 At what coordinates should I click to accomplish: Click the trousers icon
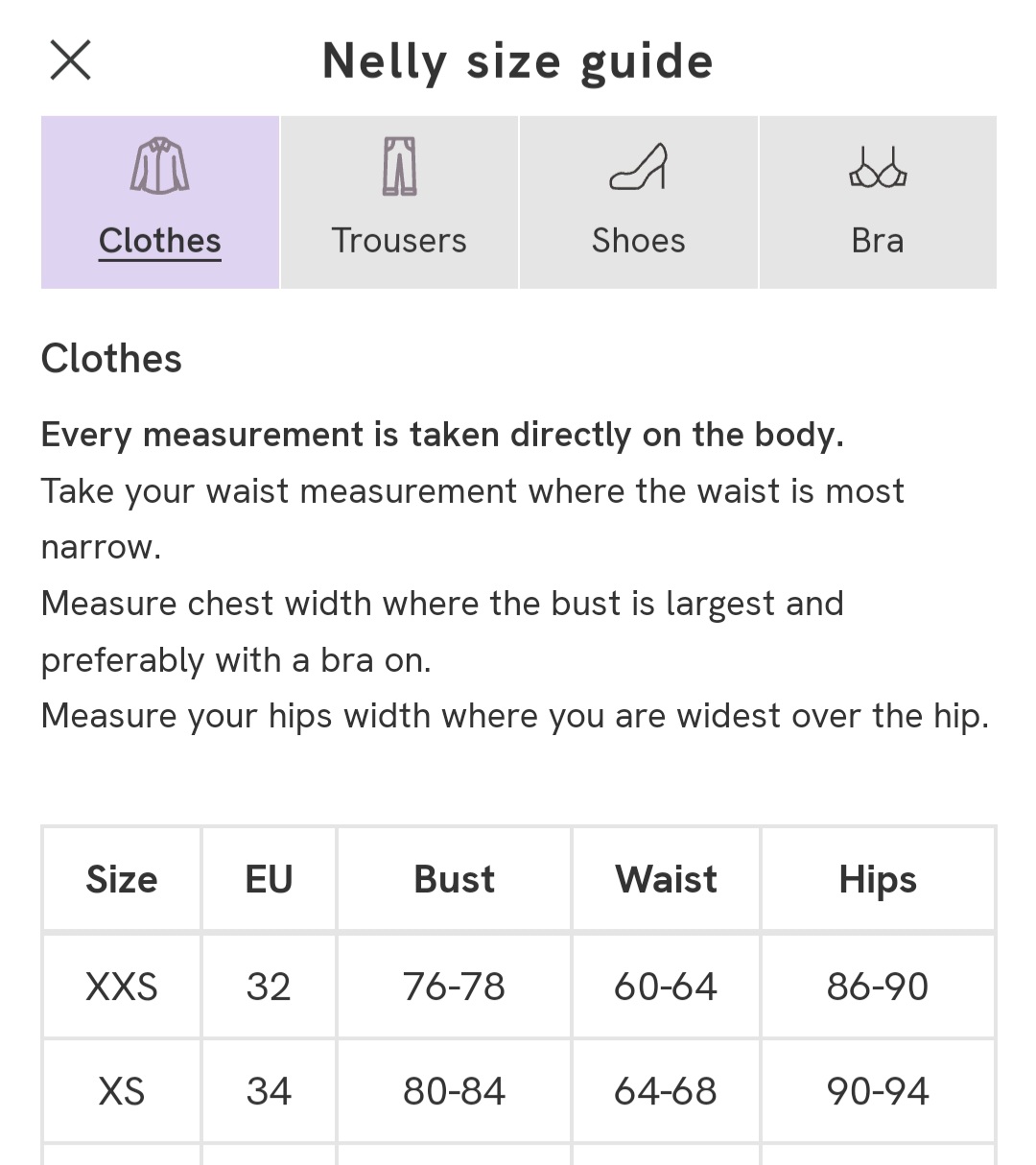coord(399,167)
